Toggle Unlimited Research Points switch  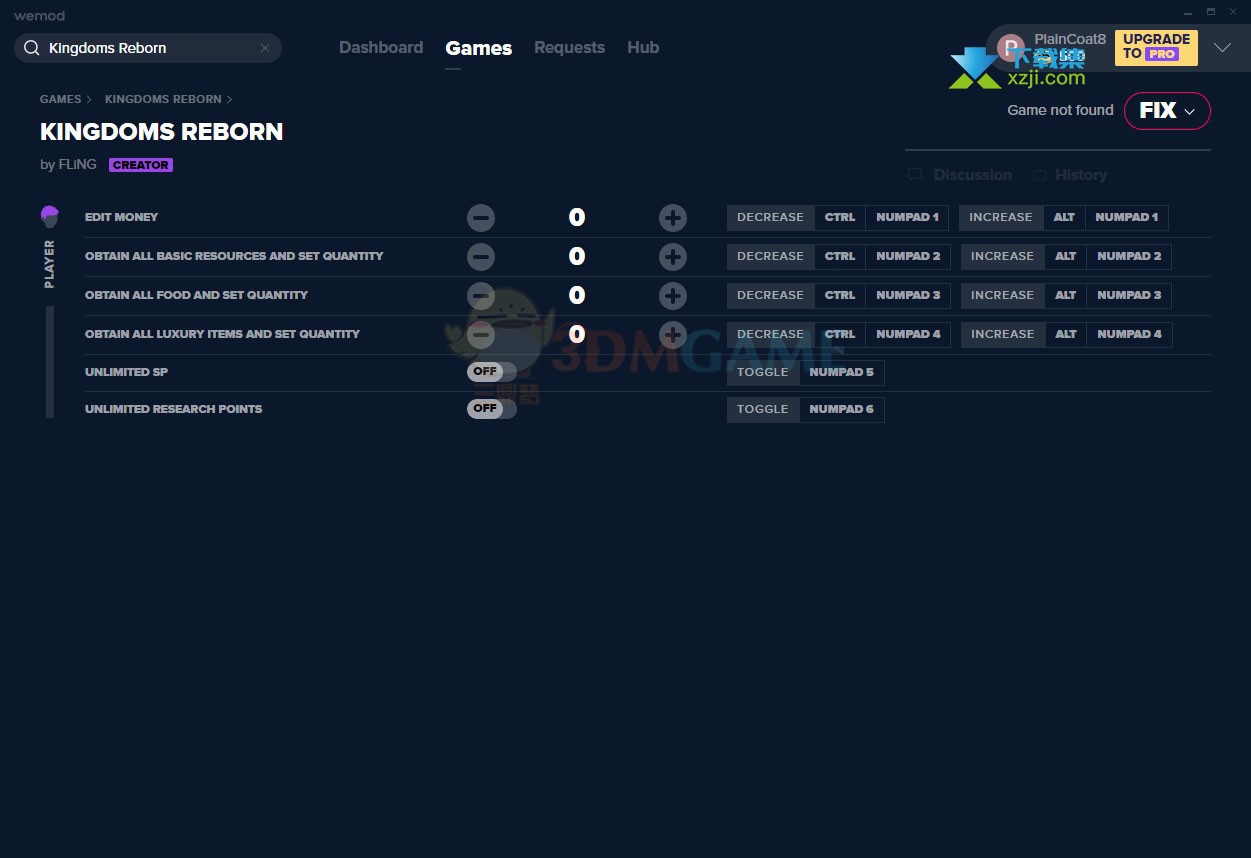[x=492, y=409]
